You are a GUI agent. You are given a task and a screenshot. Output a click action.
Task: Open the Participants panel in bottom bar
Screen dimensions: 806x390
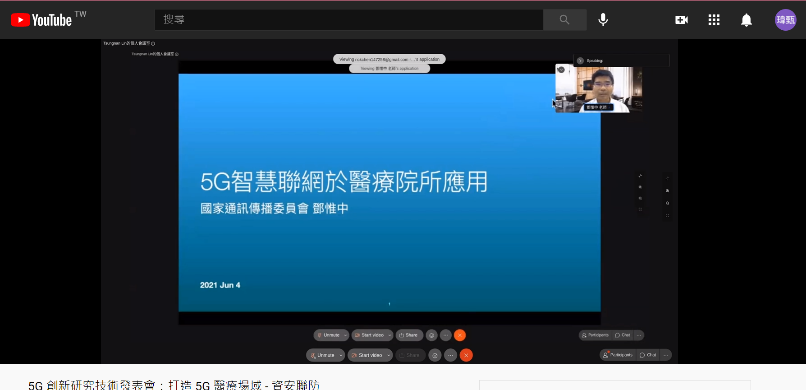click(618, 355)
